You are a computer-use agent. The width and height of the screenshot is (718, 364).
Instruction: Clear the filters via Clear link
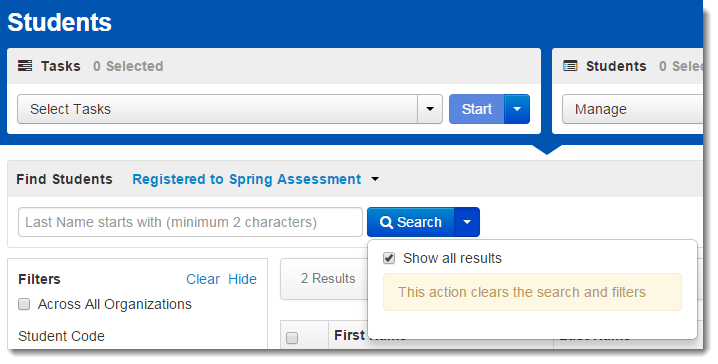[203, 279]
